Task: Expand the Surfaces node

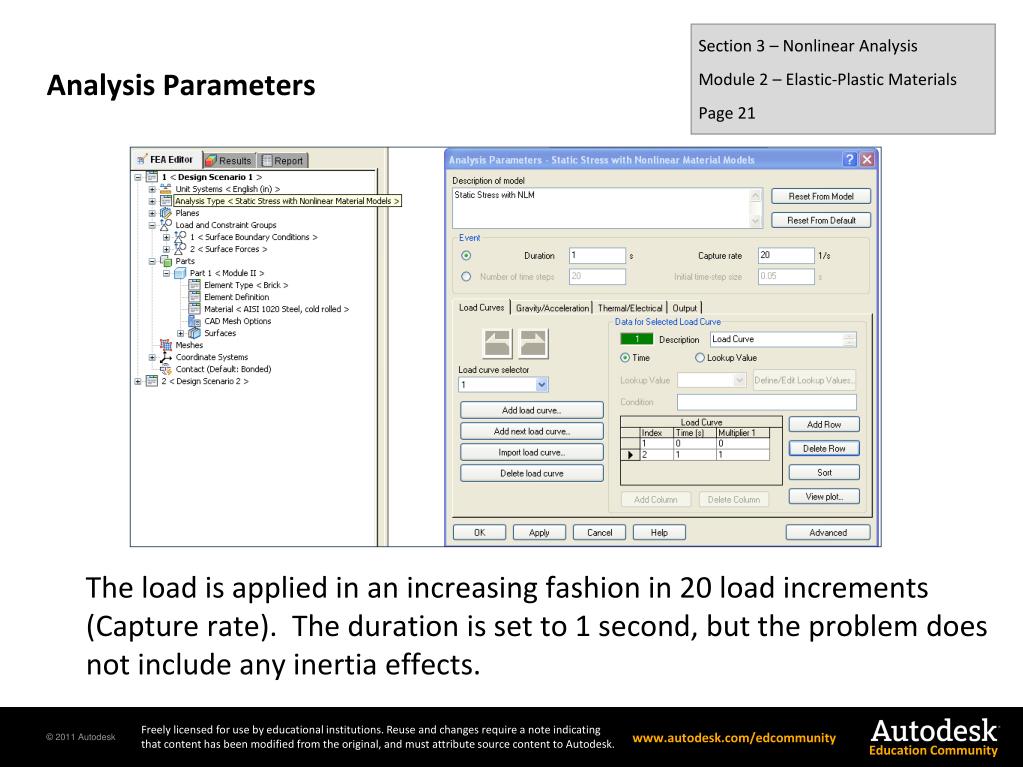Action: (181, 333)
